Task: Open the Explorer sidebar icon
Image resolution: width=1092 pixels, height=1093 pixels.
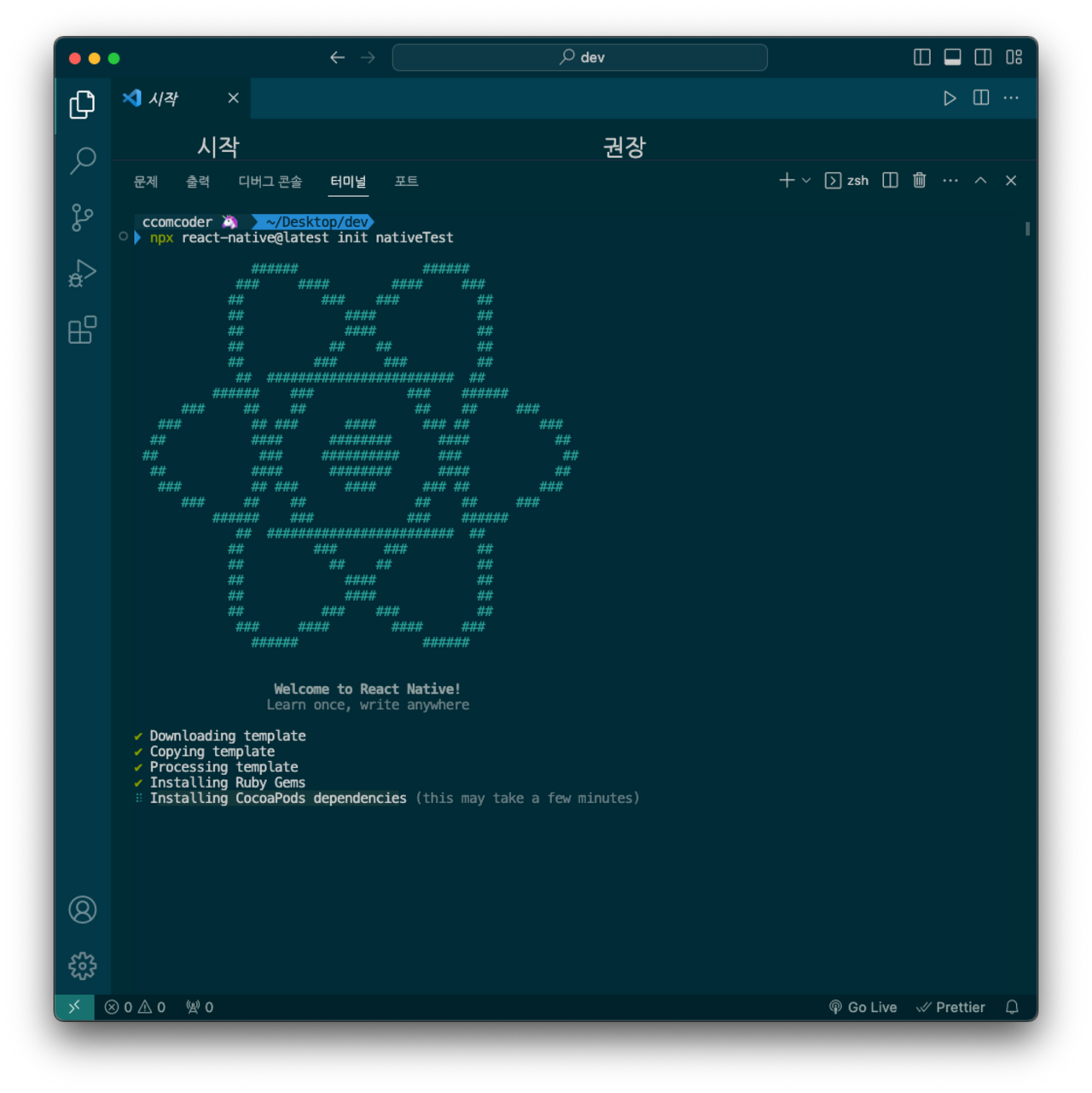Action: pos(82,103)
